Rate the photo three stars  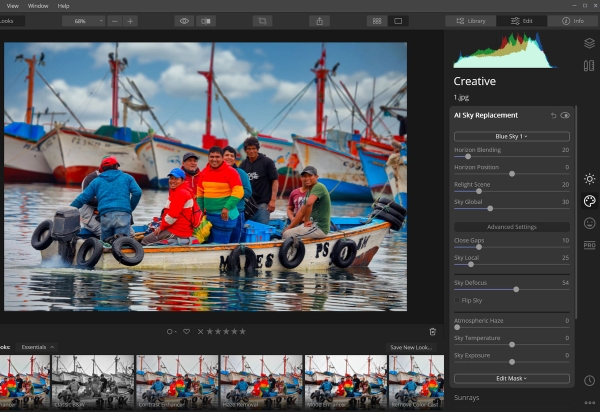coord(226,331)
